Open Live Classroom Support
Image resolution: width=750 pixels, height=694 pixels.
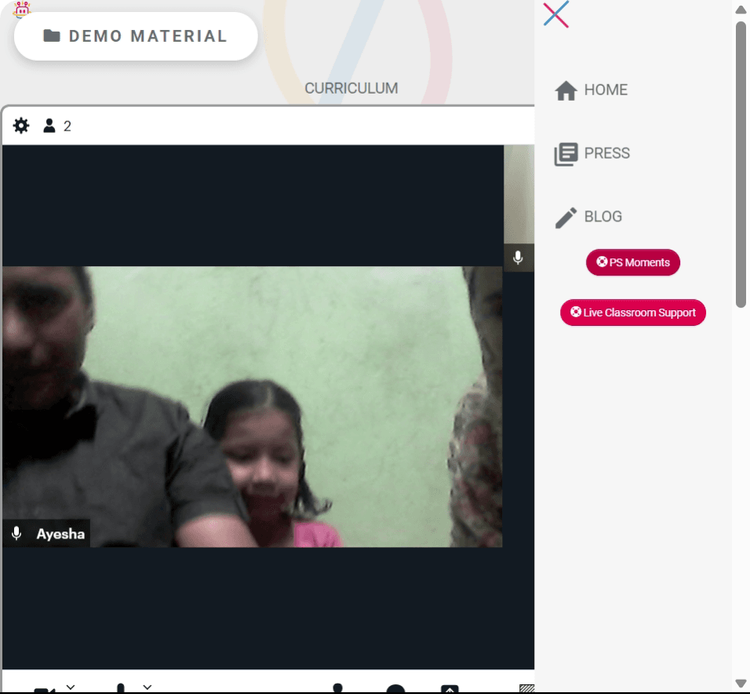[x=633, y=312]
